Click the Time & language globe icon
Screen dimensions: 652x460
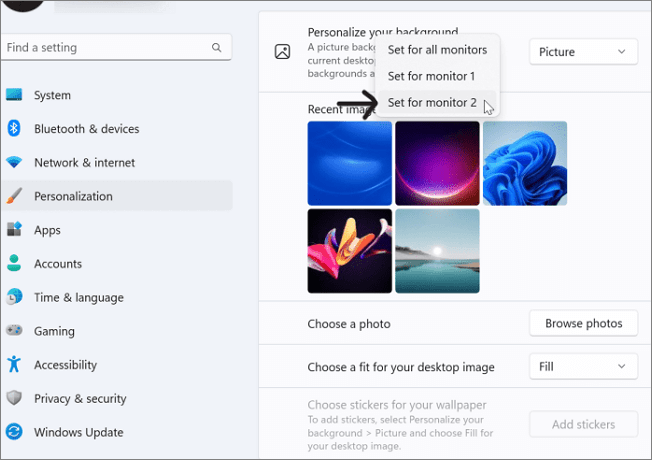point(14,297)
